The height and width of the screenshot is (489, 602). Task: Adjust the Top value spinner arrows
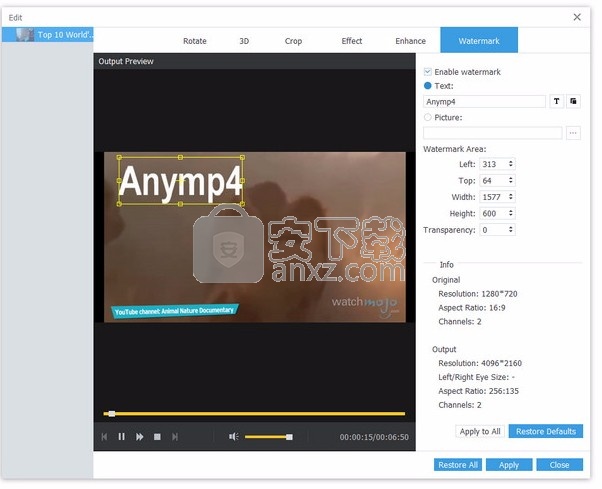pos(511,180)
